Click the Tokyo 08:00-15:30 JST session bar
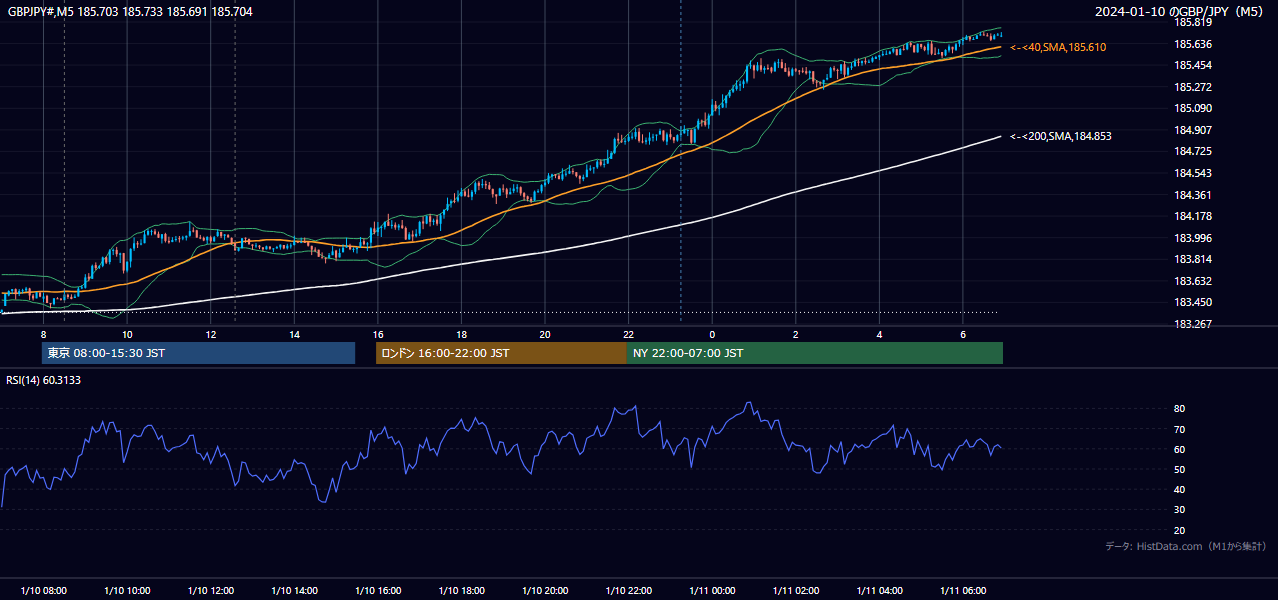The height and width of the screenshot is (600, 1278). pyautogui.click(x=198, y=353)
